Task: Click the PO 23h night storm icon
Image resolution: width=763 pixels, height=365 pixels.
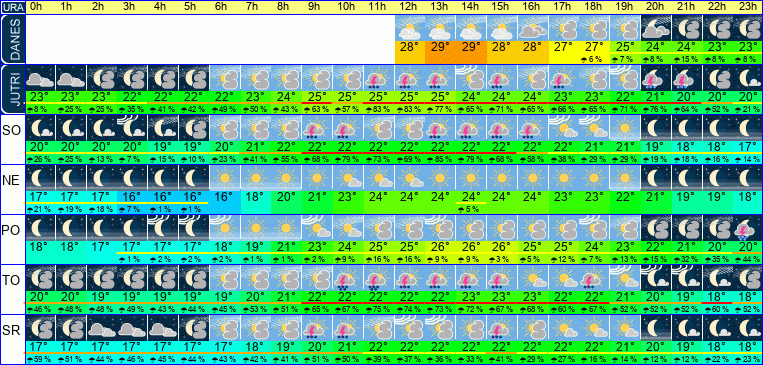Action: coord(747,228)
